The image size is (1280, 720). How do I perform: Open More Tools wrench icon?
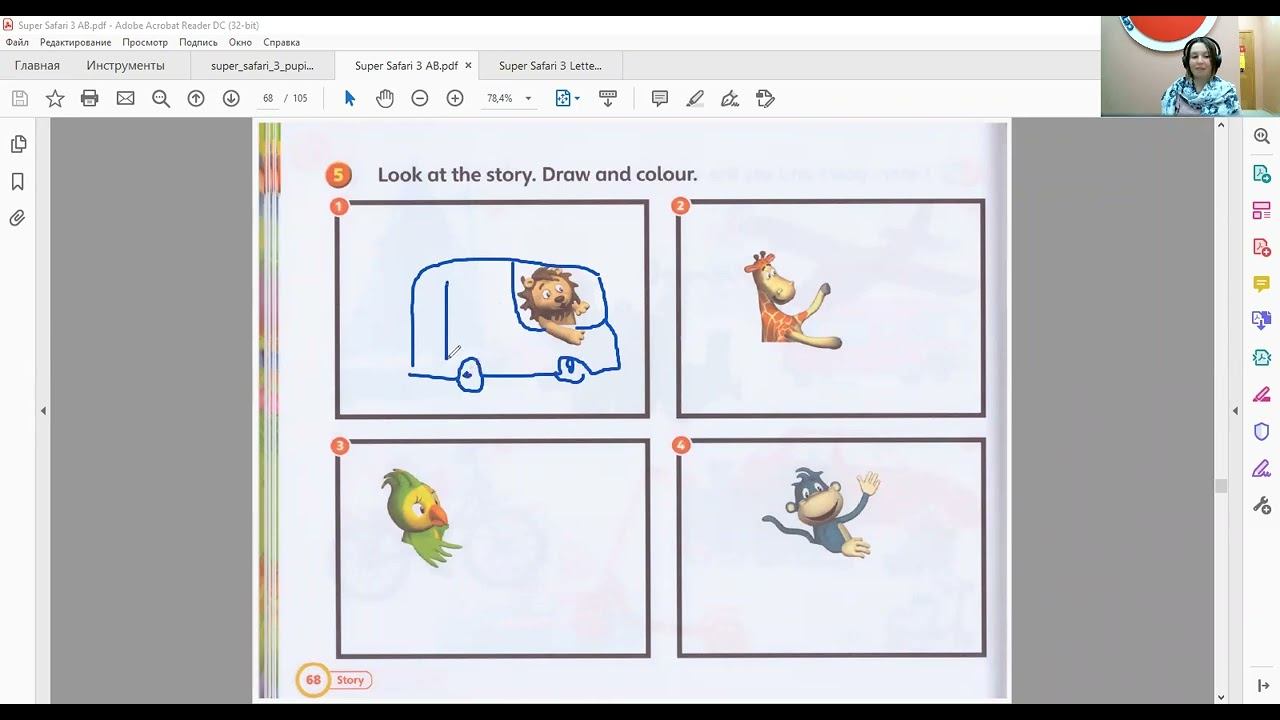pyautogui.click(x=1262, y=505)
